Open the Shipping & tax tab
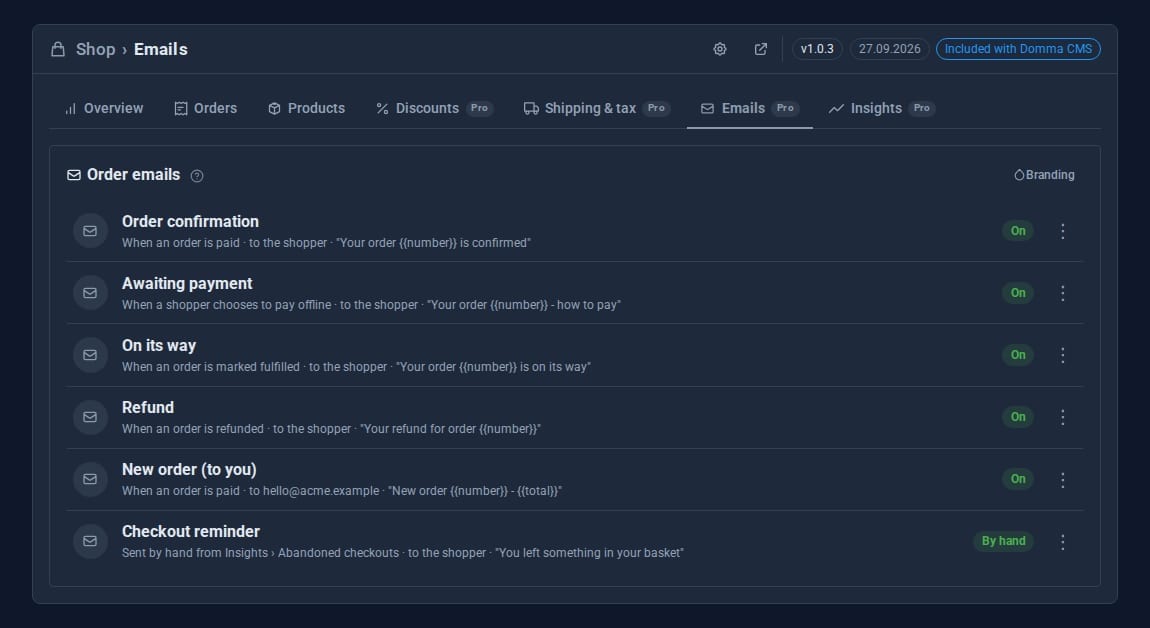The height and width of the screenshot is (628, 1150). tap(596, 109)
